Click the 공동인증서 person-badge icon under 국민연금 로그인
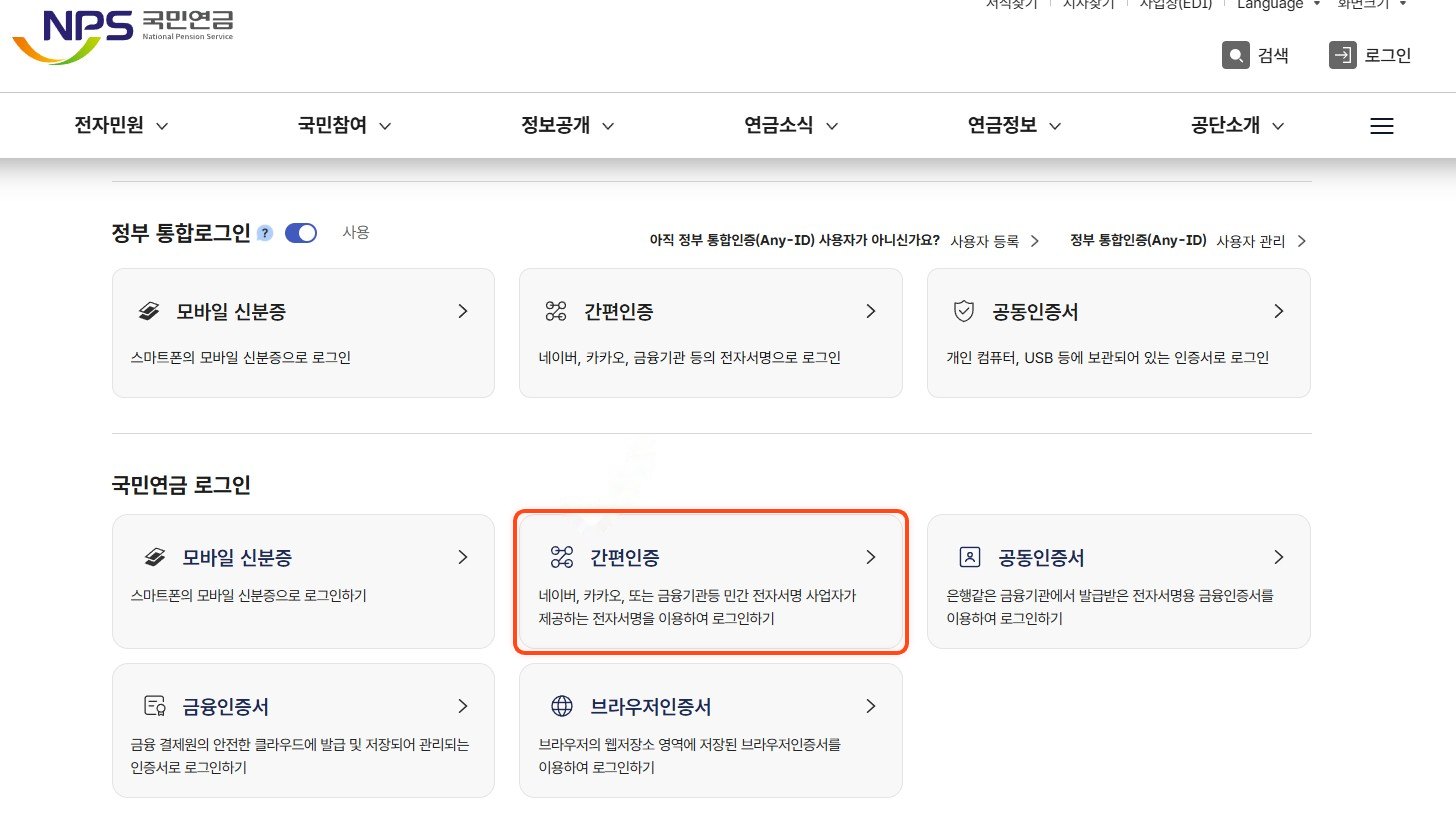 pos(969,557)
